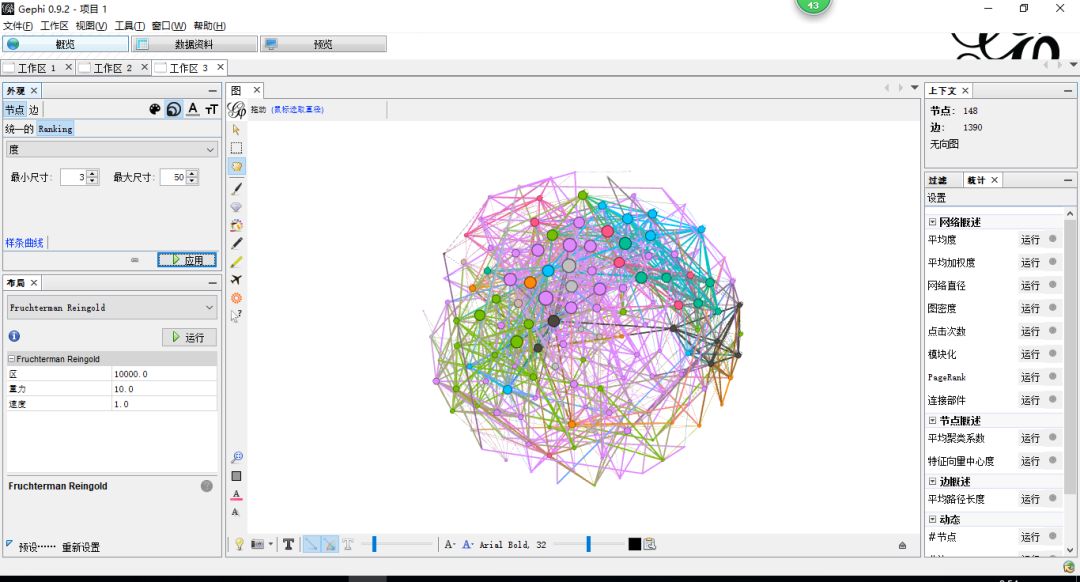Collapse the 网络概述 section
The width and height of the screenshot is (1080, 582).
point(933,222)
